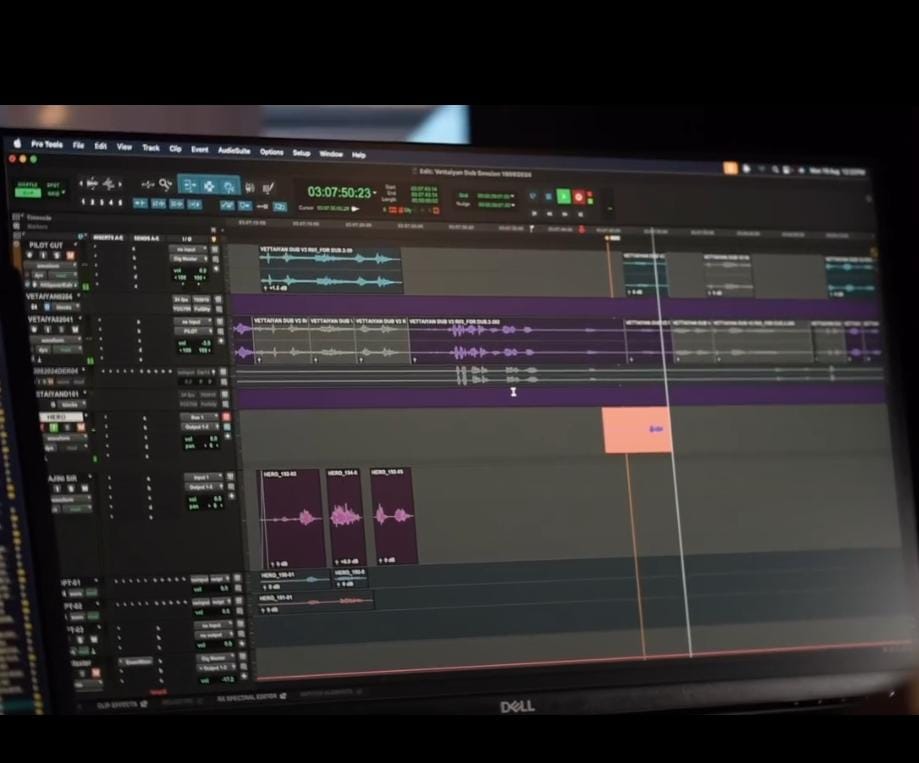Click the RX Spectral Editor button at bottom
The height and width of the screenshot is (763, 919).
[250, 696]
